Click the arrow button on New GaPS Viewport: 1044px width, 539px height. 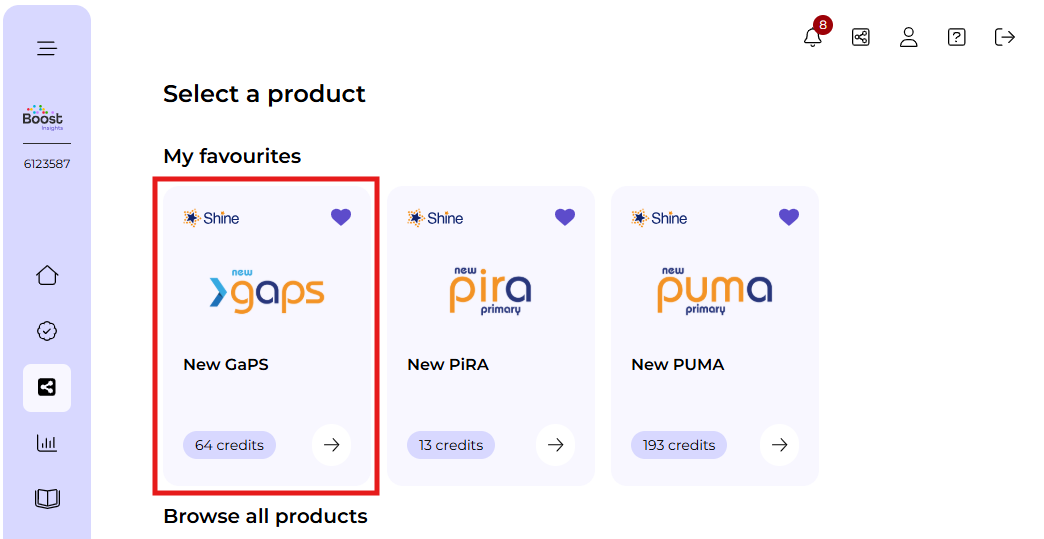pyautogui.click(x=331, y=445)
